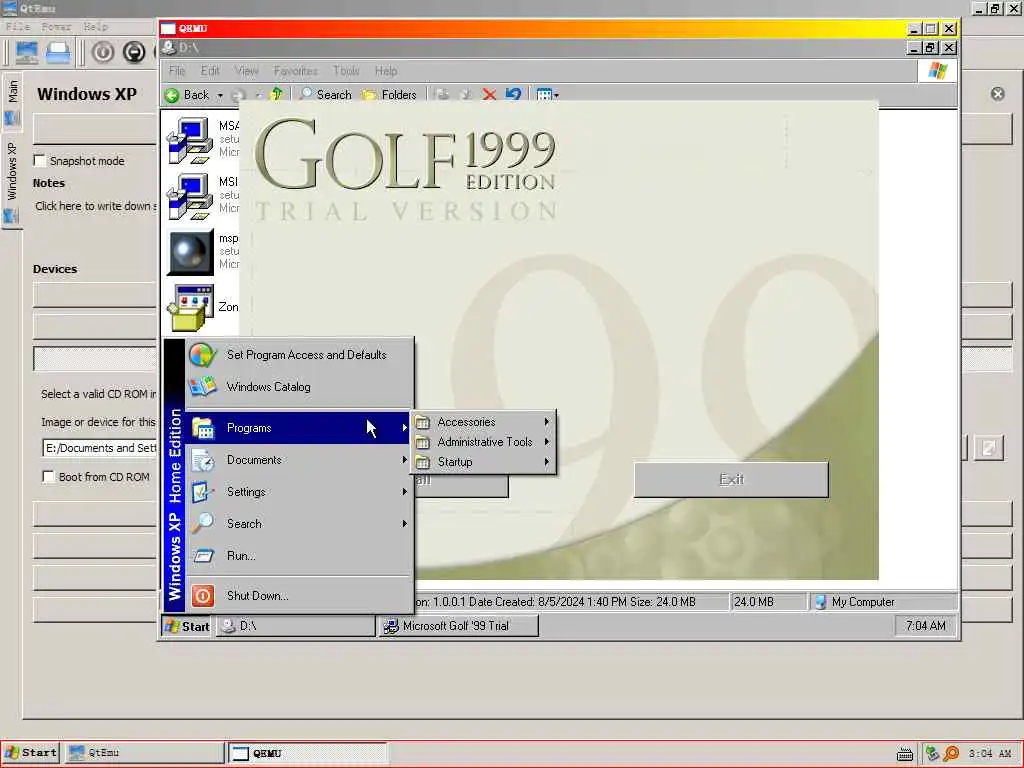Expand the Documents submenu
The height and width of the screenshot is (768, 1024).
299,460
